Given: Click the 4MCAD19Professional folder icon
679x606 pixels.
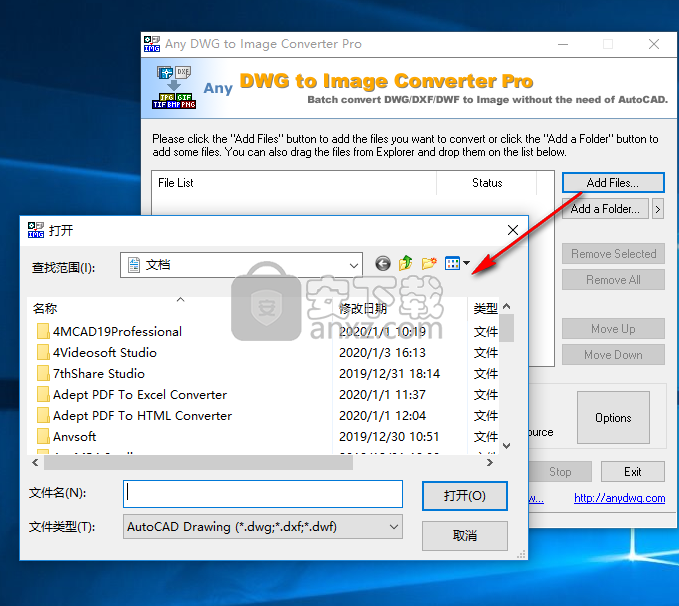Looking at the screenshot, I should pos(43,331).
